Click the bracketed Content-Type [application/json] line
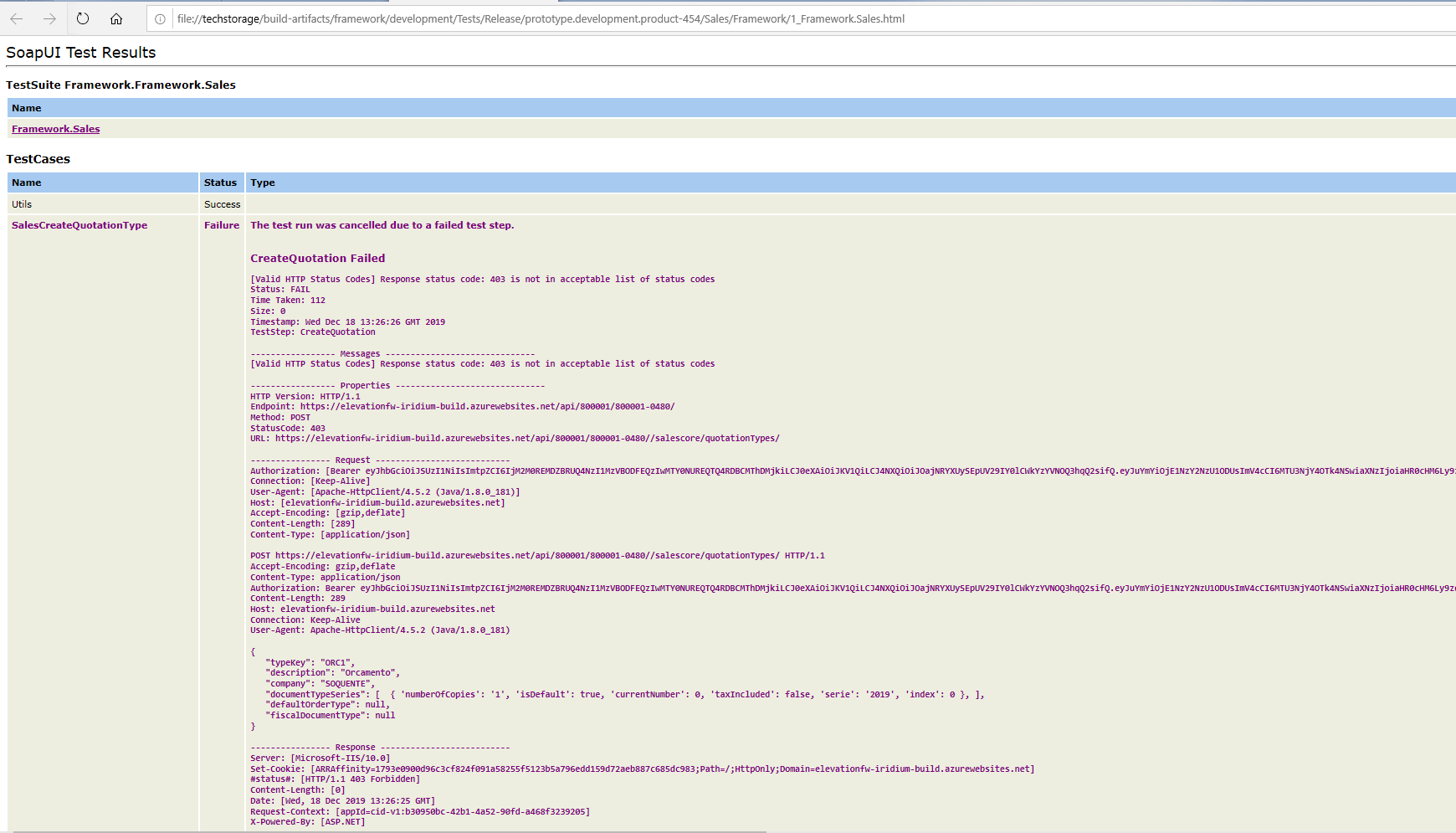1456x833 pixels. 331,535
